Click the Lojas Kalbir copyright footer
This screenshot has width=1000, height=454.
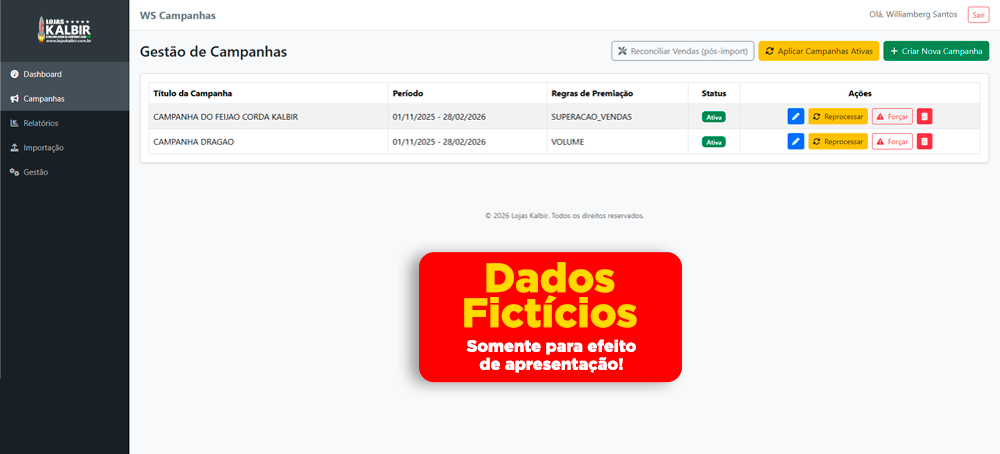click(564, 216)
